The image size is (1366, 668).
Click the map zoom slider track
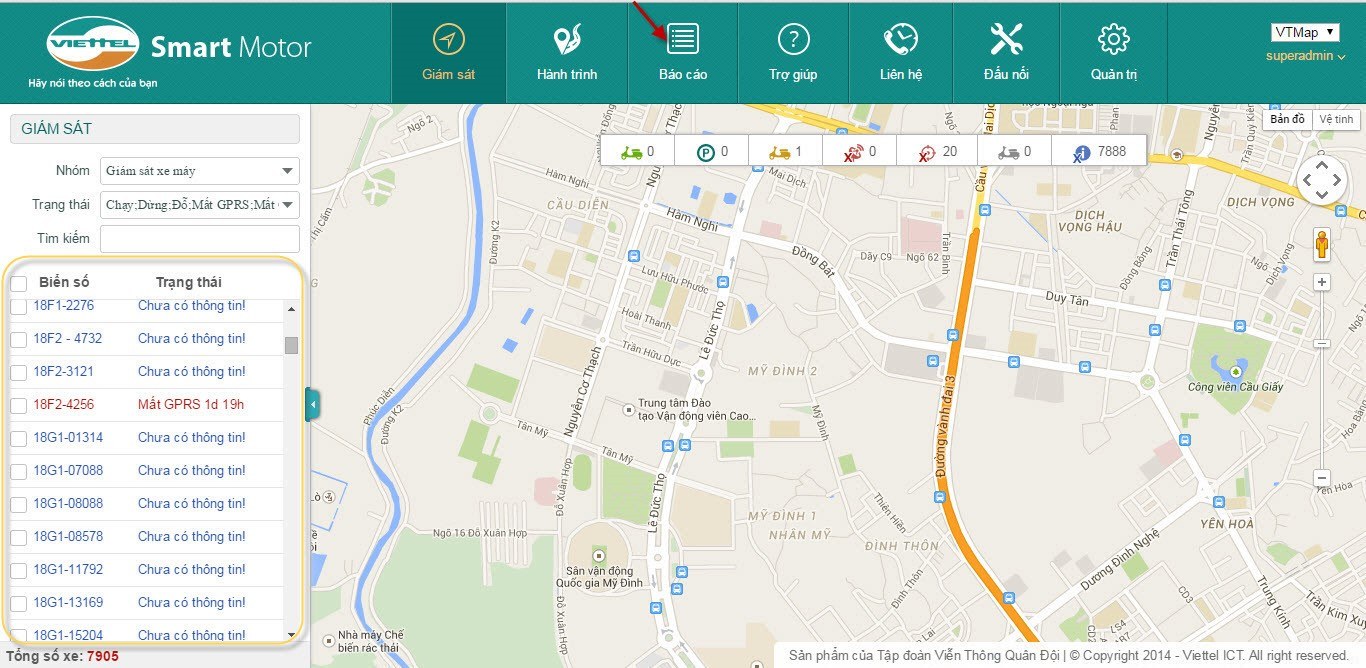1321,400
